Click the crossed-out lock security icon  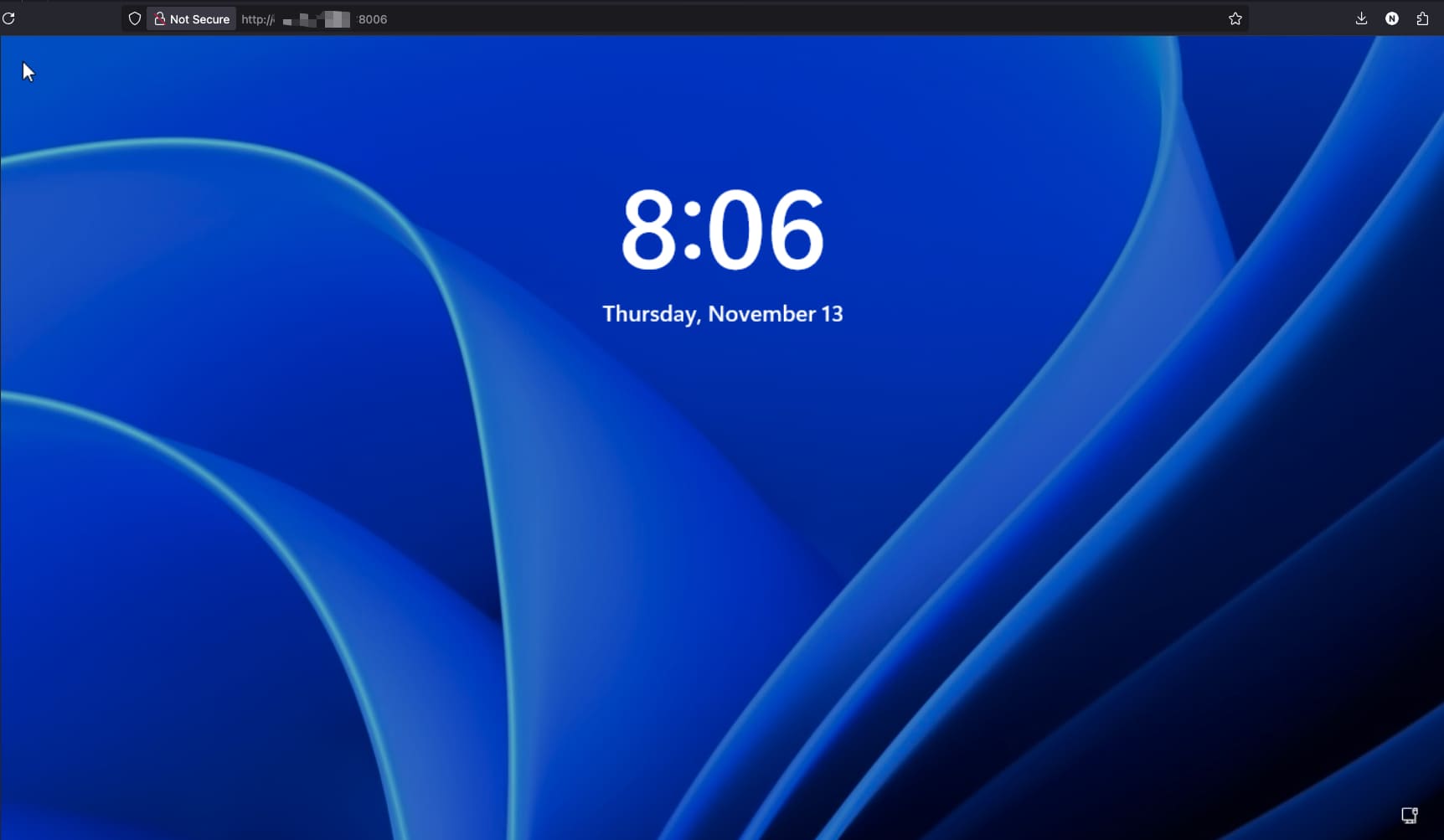pyautogui.click(x=159, y=18)
